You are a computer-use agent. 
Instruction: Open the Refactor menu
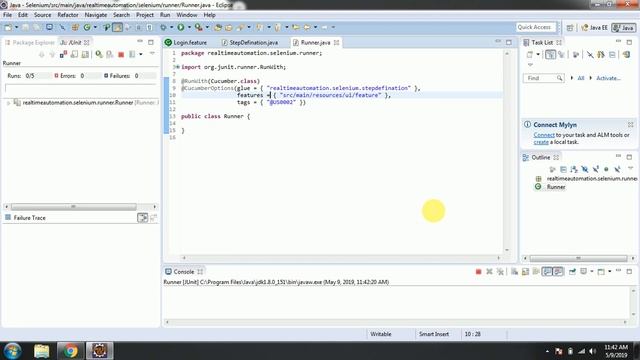coord(68,15)
